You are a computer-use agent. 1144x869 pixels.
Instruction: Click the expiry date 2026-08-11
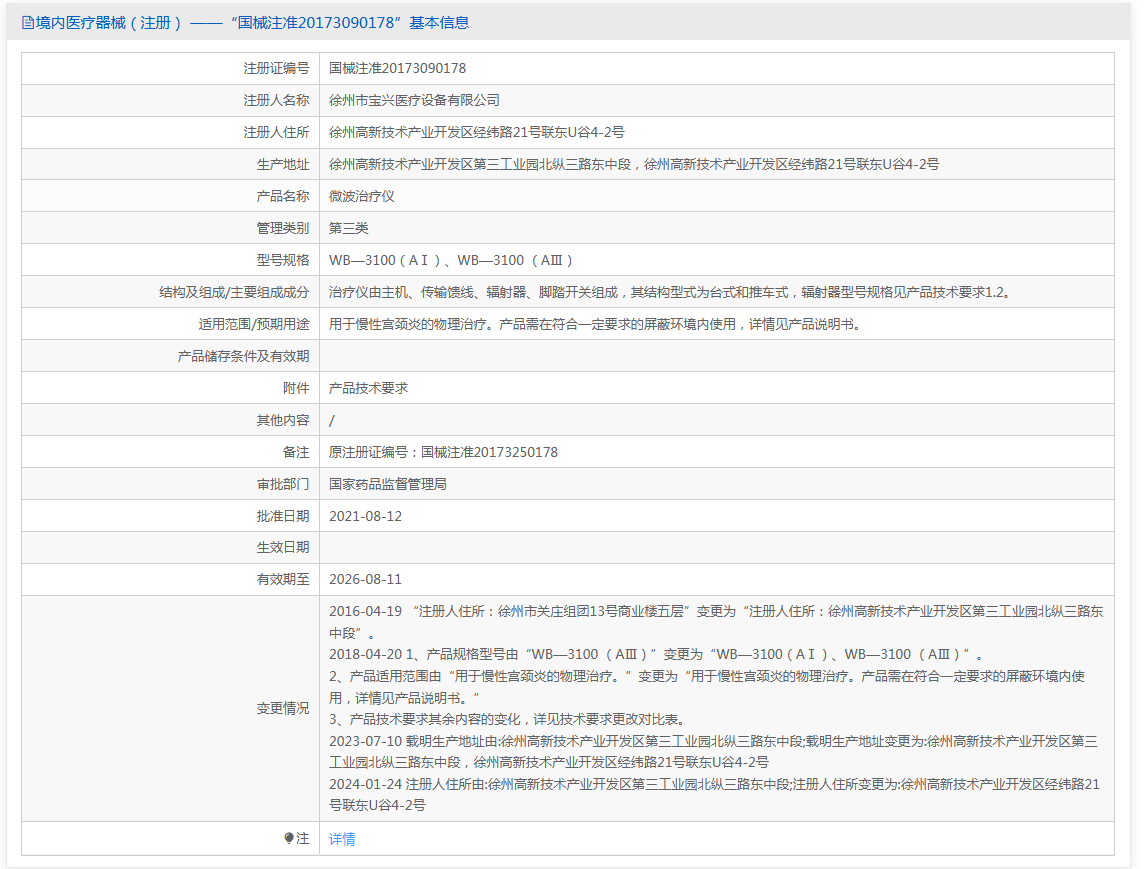click(x=365, y=579)
